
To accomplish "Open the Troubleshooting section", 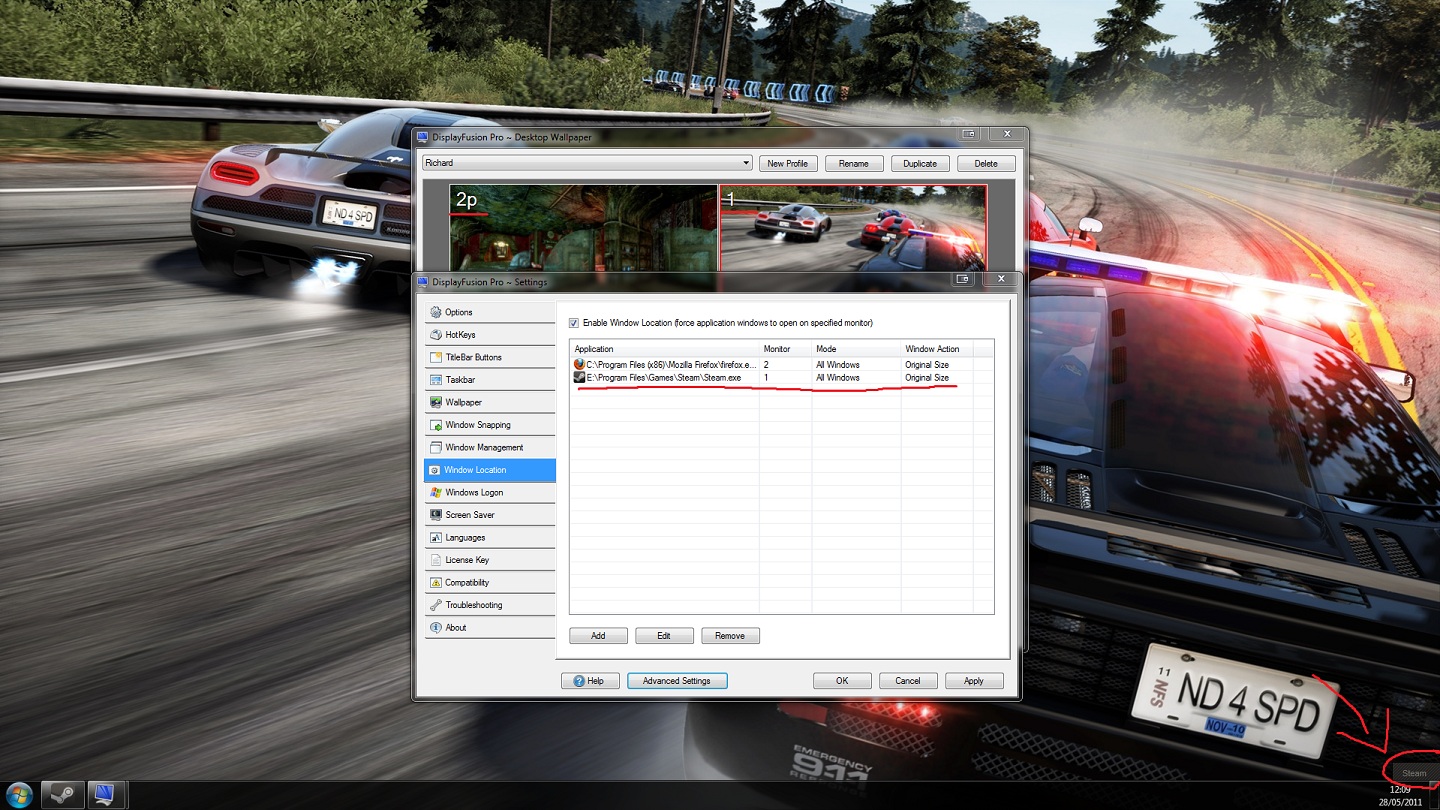I will coord(489,605).
